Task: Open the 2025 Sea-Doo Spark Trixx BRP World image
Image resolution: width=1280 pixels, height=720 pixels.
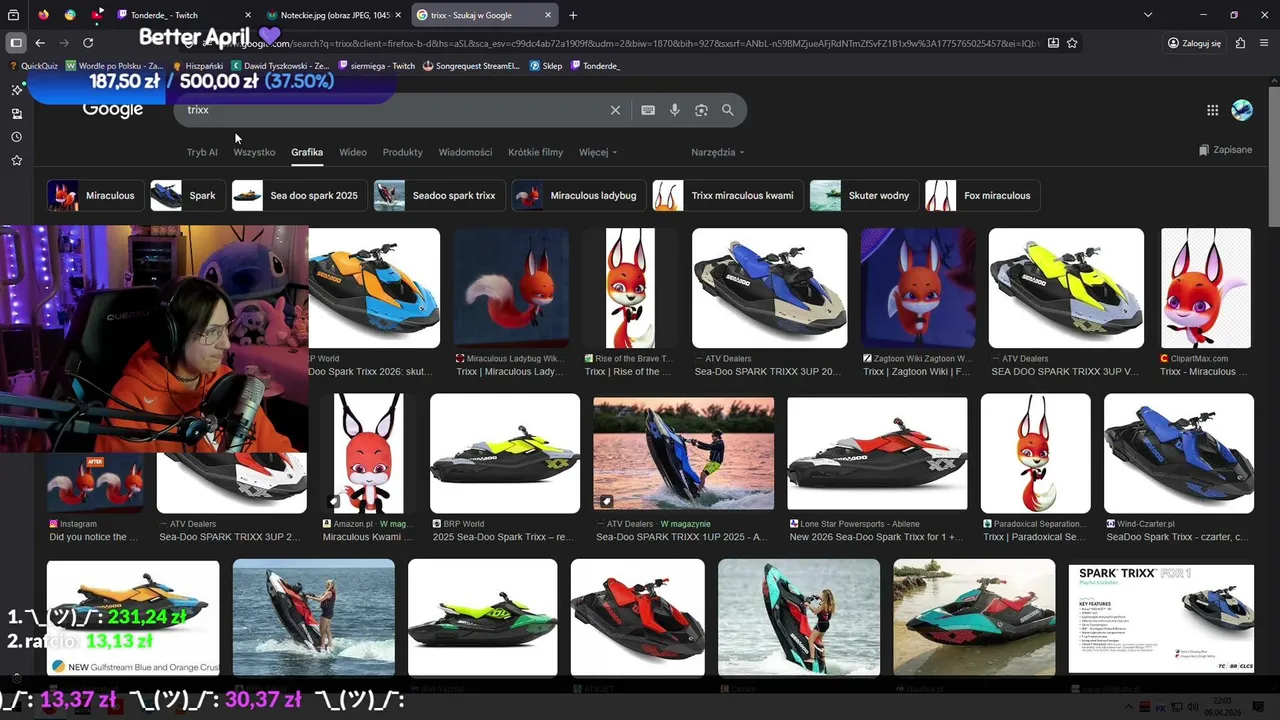Action: click(505, 452)
